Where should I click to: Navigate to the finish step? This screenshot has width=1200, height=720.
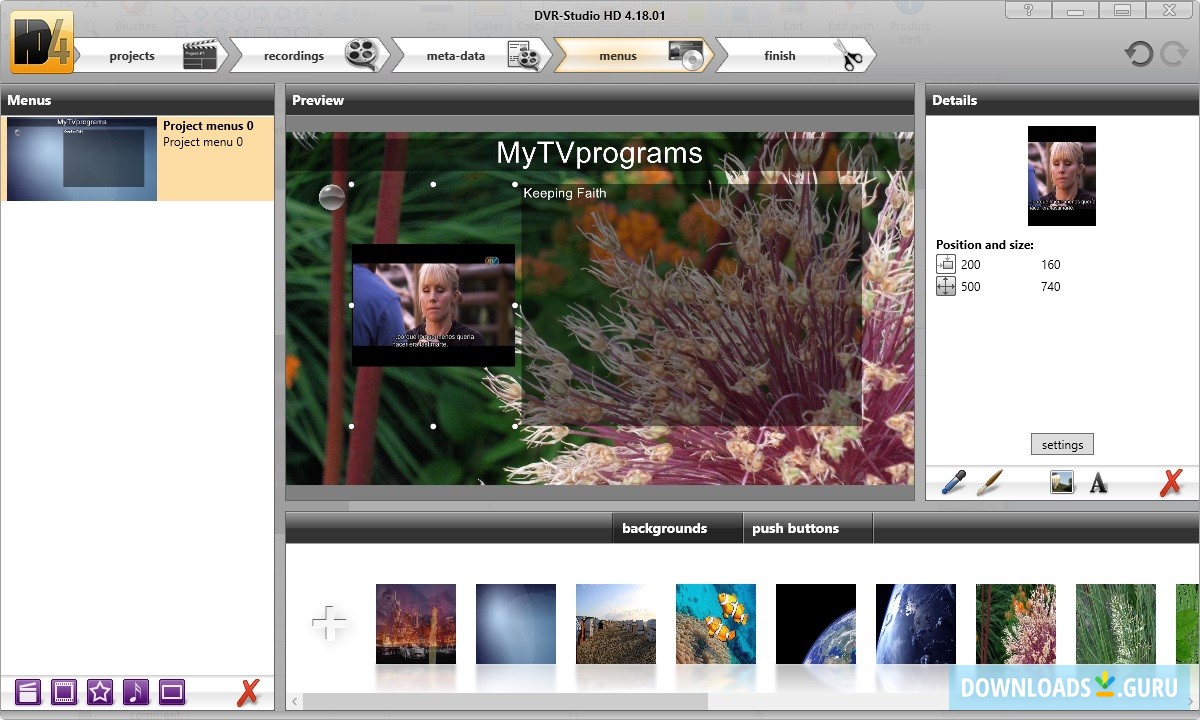pos(780,55)
